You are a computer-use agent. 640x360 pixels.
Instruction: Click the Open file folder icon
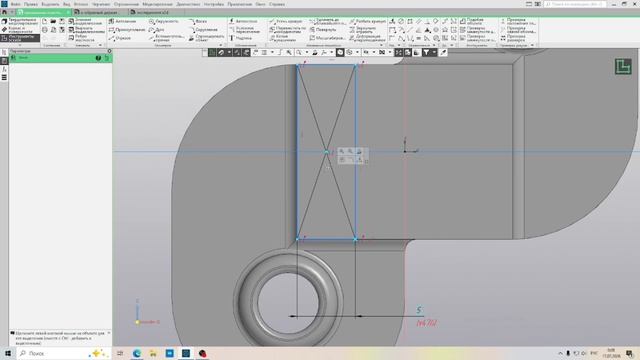click(x=53, y=21)
